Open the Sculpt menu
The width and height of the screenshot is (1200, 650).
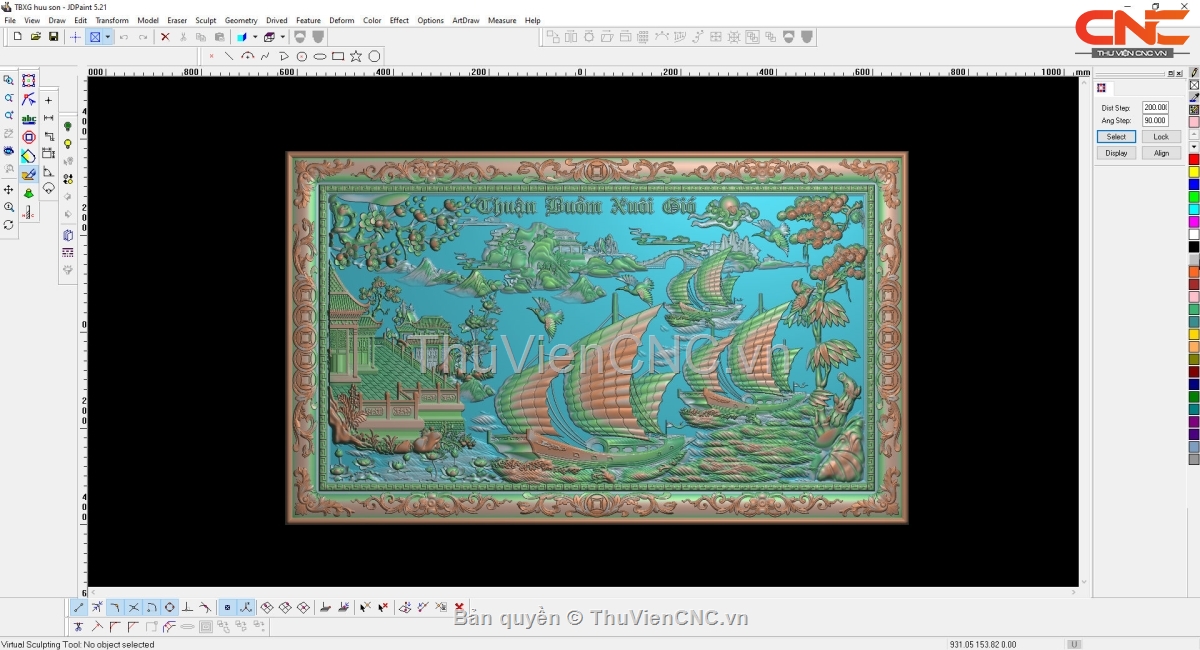point(206,20)
